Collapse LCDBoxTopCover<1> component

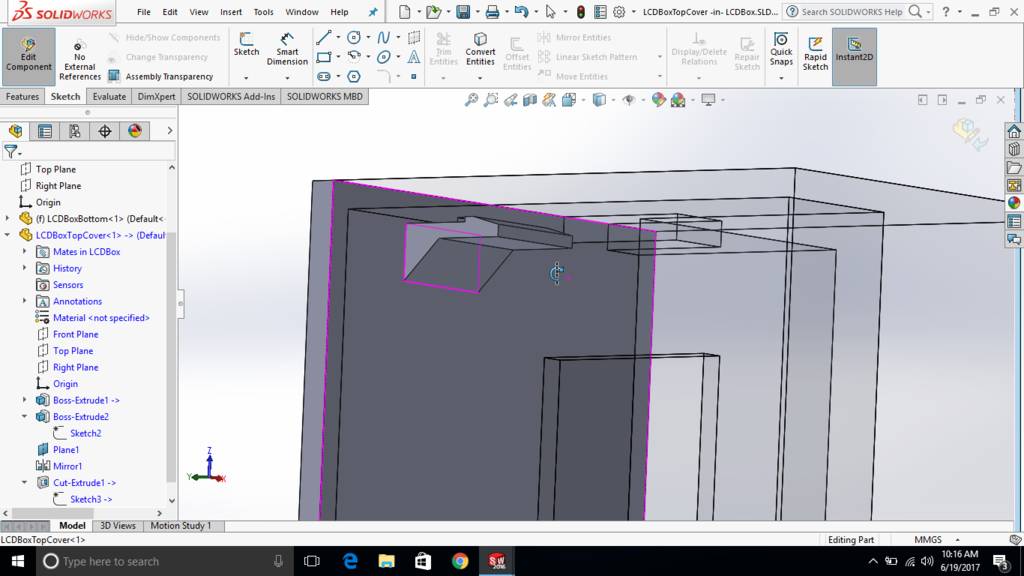point(8,235)
